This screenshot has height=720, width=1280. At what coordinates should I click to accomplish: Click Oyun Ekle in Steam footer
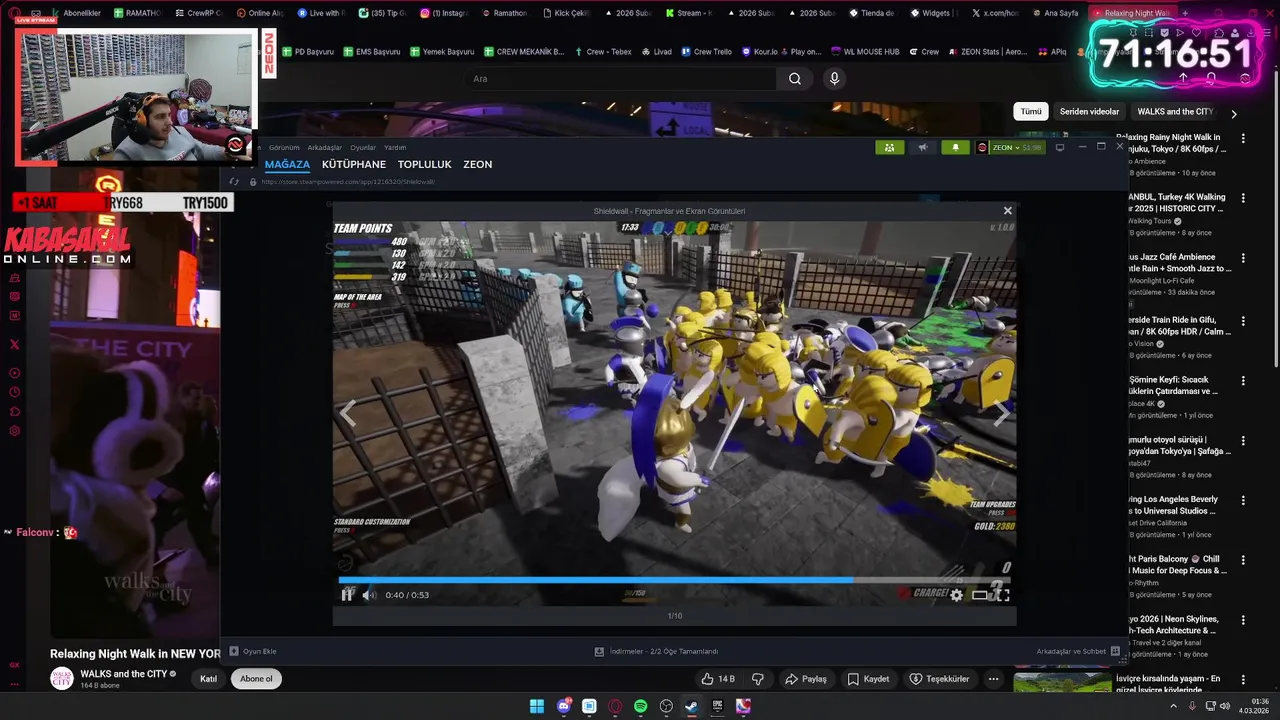click(x=252, y=651)
